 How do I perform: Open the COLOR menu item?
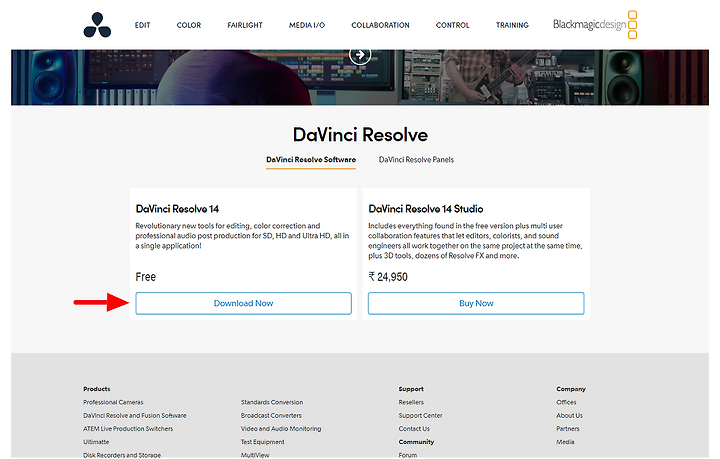189,25
